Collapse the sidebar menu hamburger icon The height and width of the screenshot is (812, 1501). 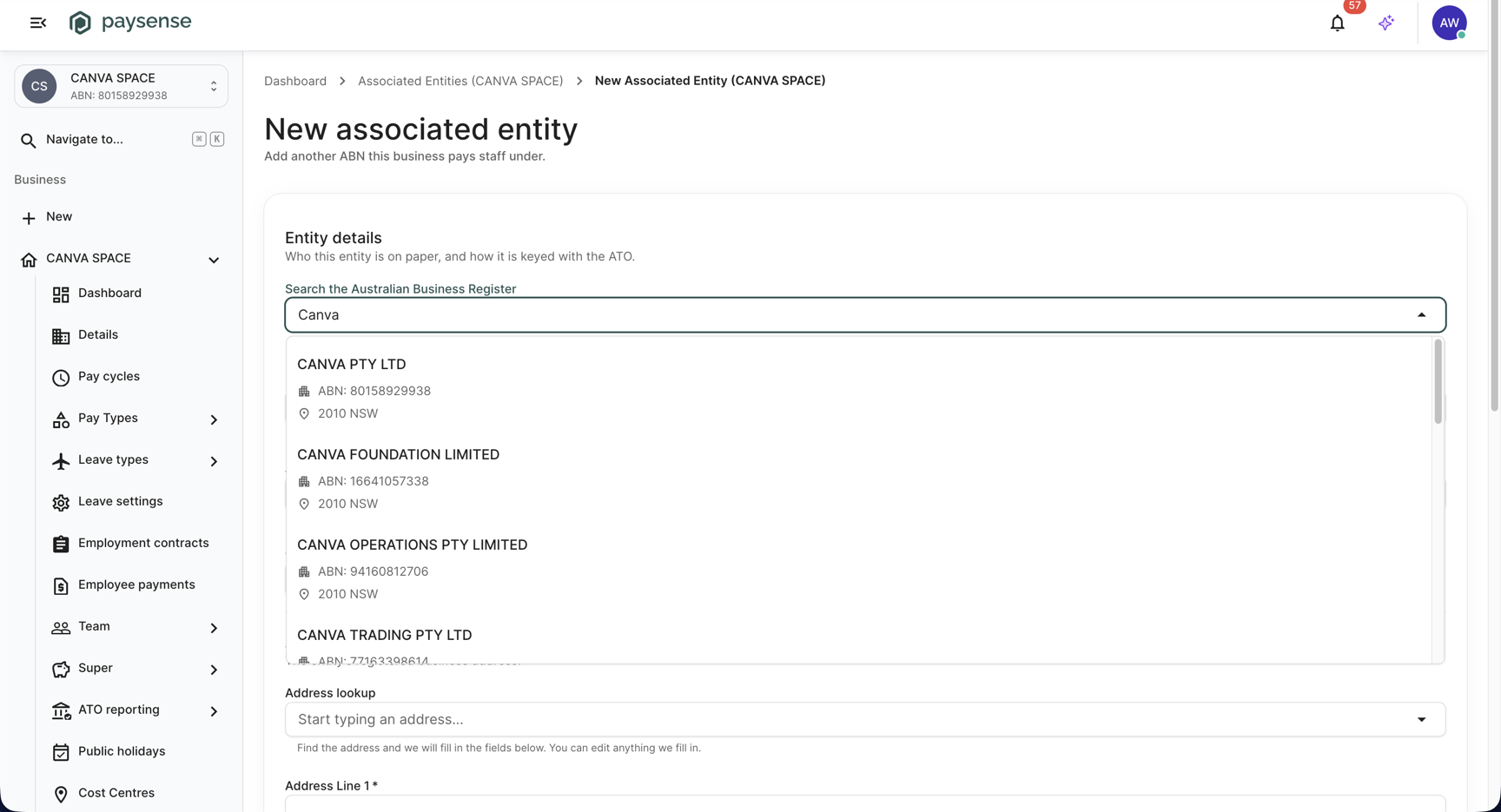point(37,23)
